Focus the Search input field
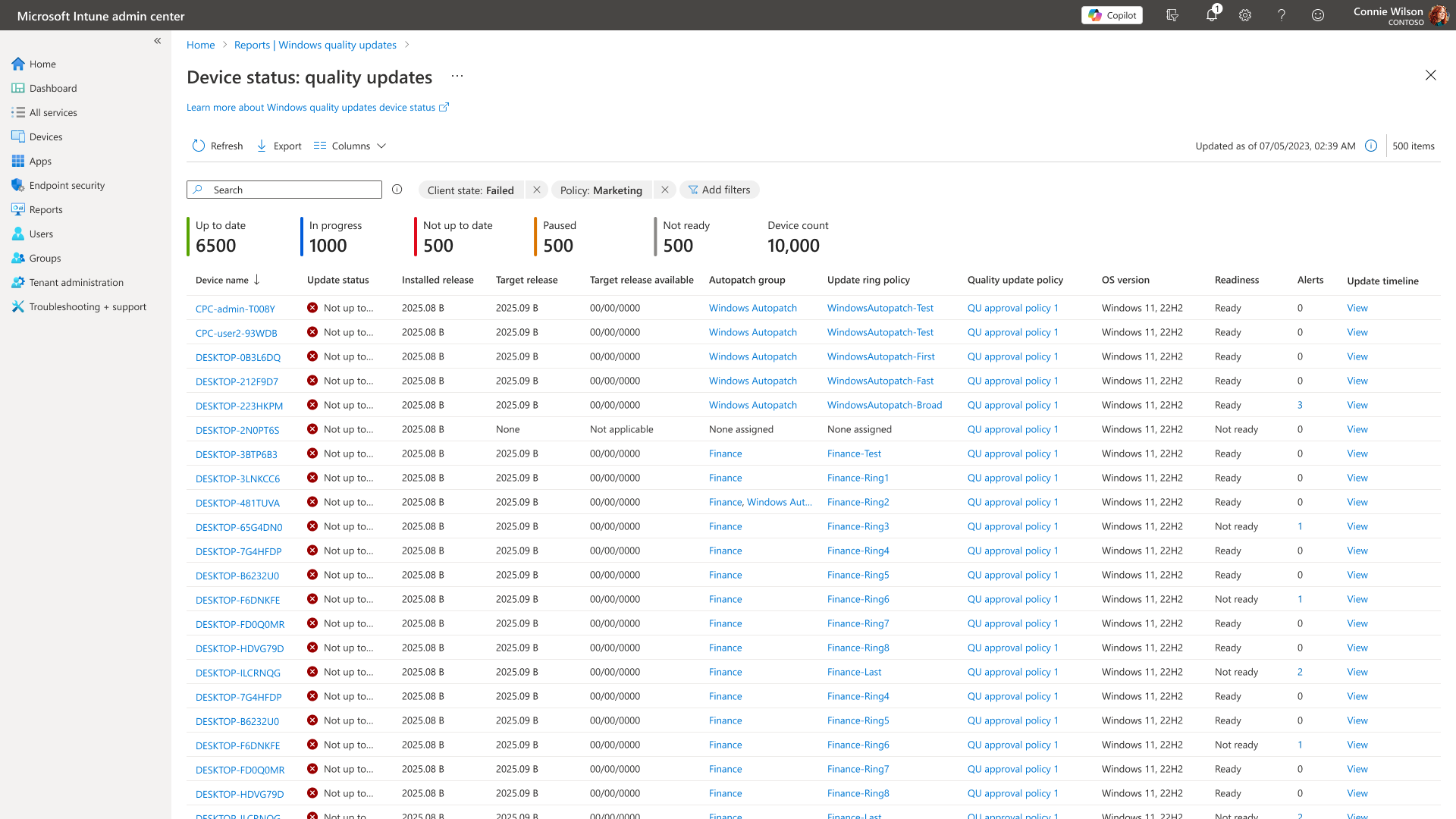This screenshot has height=819, width=1456. [x=284, y=190]
